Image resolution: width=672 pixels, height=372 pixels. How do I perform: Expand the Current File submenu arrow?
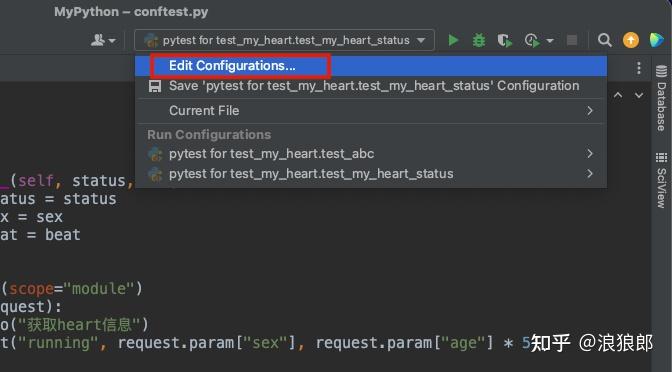tap(590, 111)
